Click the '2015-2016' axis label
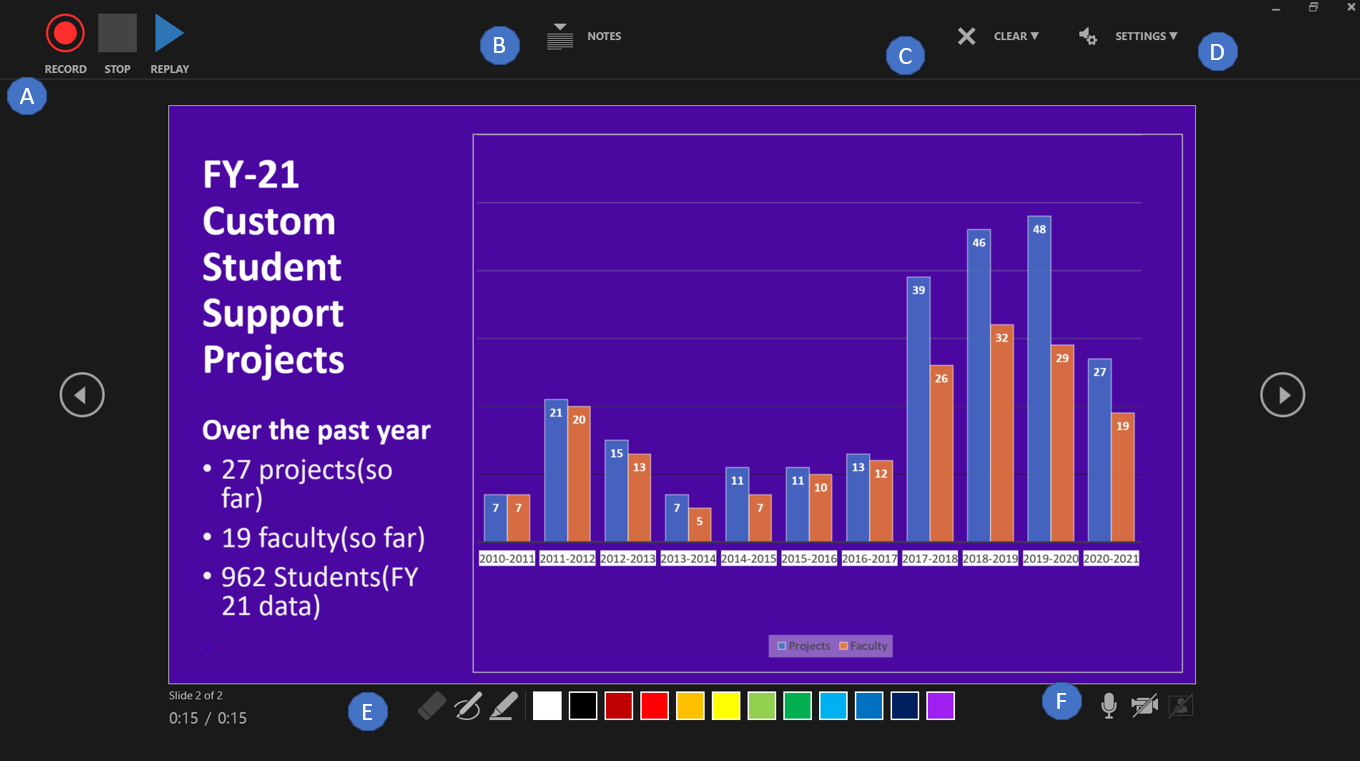1360x761 pixels. click(809, 559)
